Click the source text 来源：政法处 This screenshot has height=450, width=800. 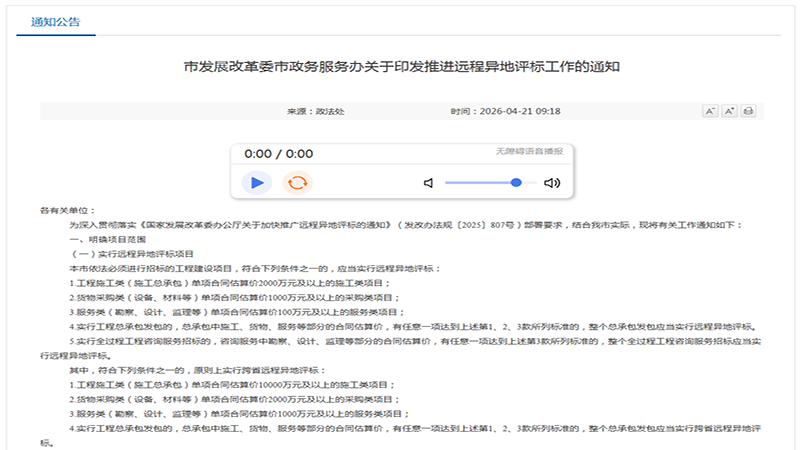click(315, 111)
